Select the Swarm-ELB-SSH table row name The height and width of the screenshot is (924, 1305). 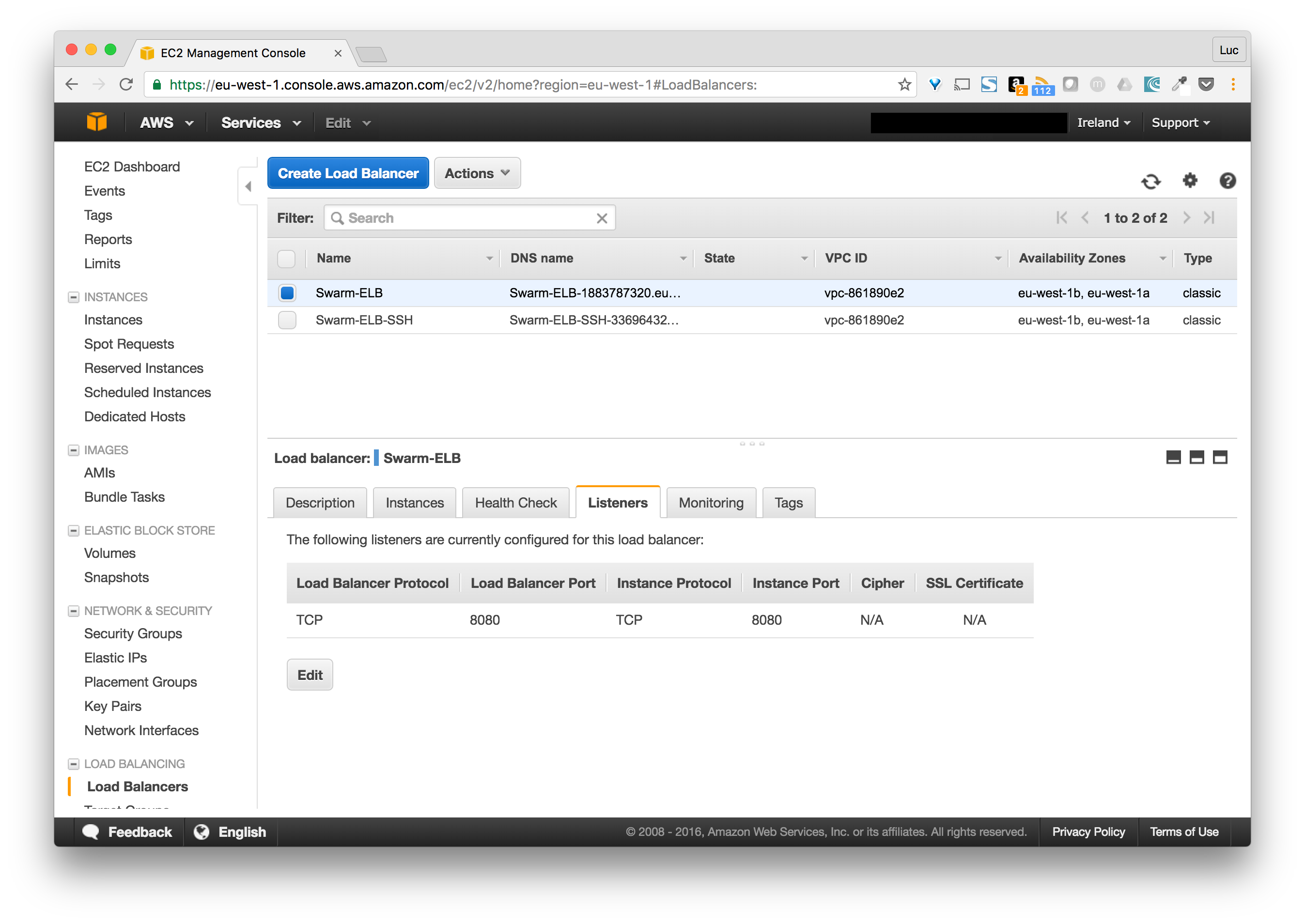click(x=364, y=320)
